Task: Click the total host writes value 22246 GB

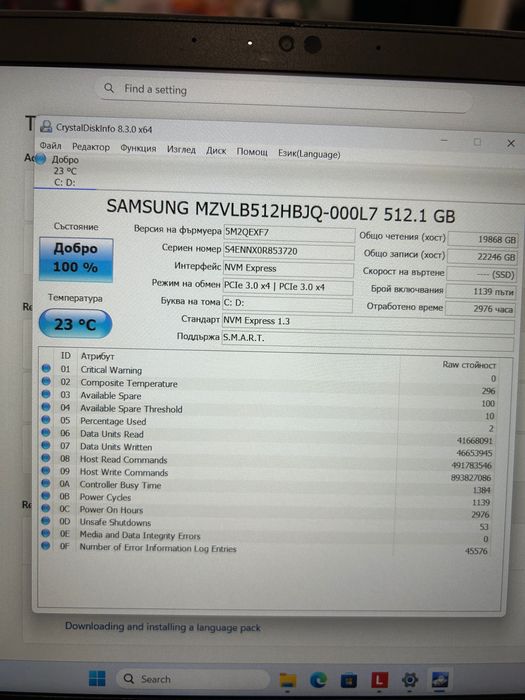Action: 483,257
